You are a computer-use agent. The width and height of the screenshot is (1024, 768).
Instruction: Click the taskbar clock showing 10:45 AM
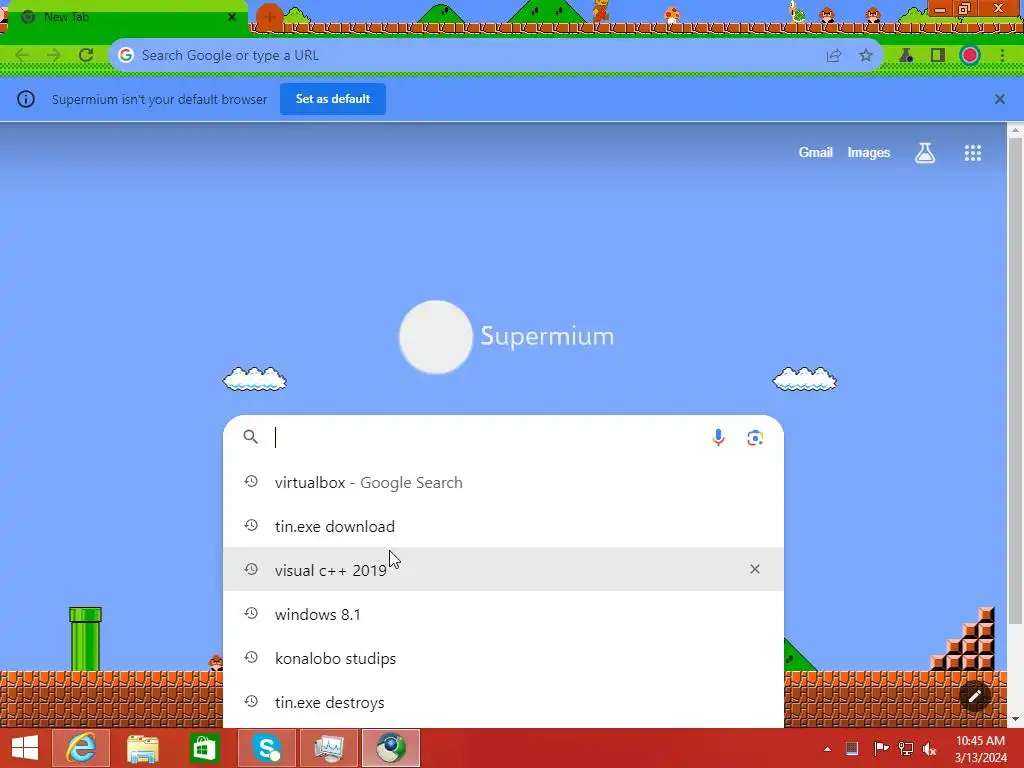click(980, 749)
